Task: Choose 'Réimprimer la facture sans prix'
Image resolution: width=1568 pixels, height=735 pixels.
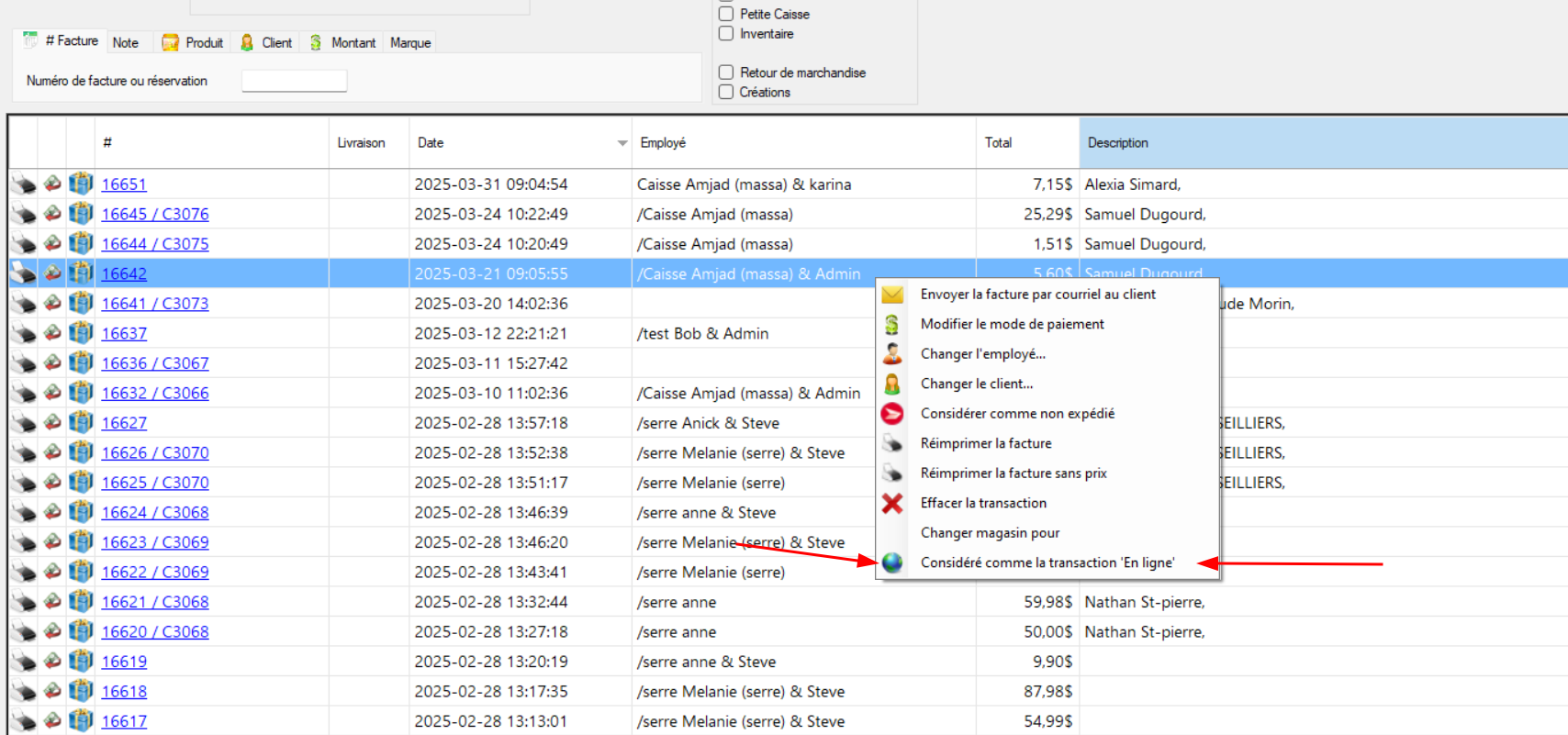Action: pos(1014,473)
